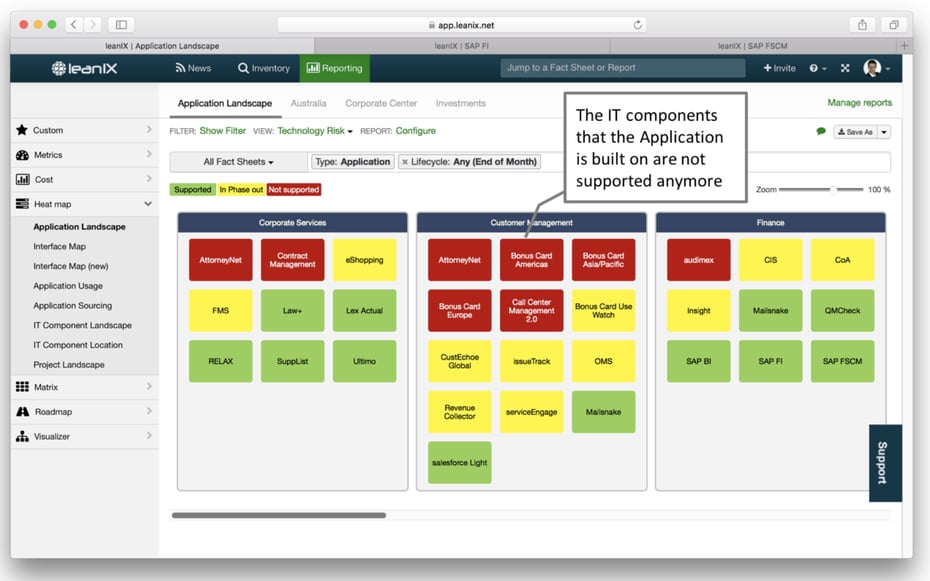Click the Call Center Management 2.0 tile
The width and height of the screenshot is (930, 581).
[x=531, y=310]
